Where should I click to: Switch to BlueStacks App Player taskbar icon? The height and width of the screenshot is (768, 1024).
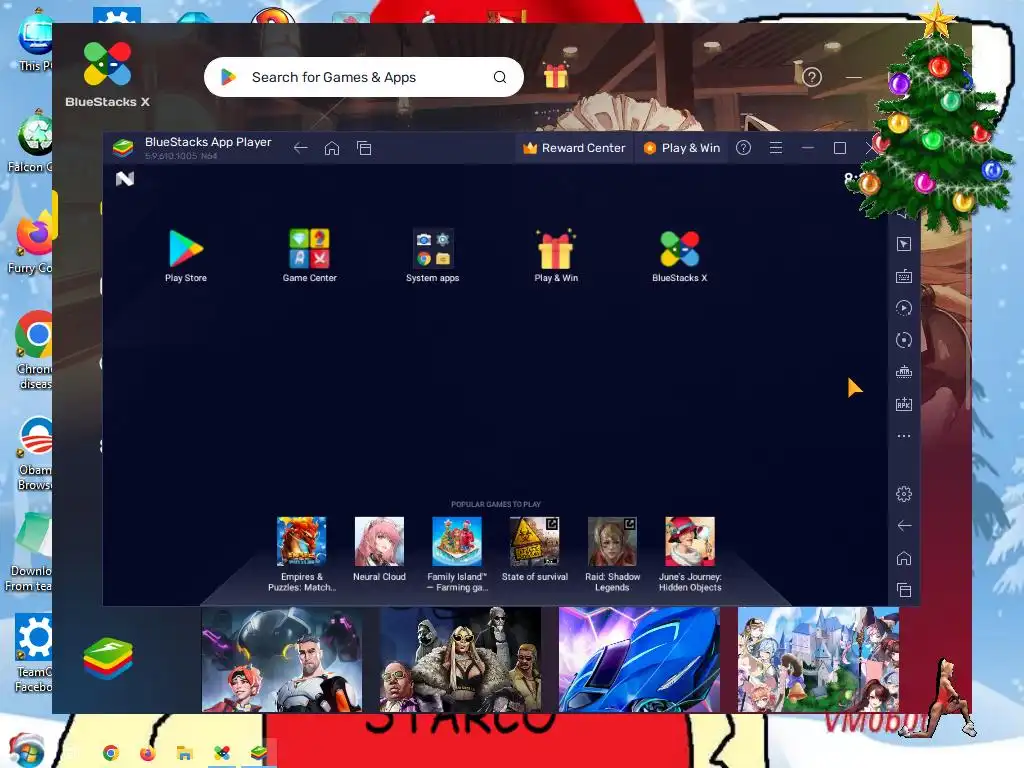(x=259, y=753)
